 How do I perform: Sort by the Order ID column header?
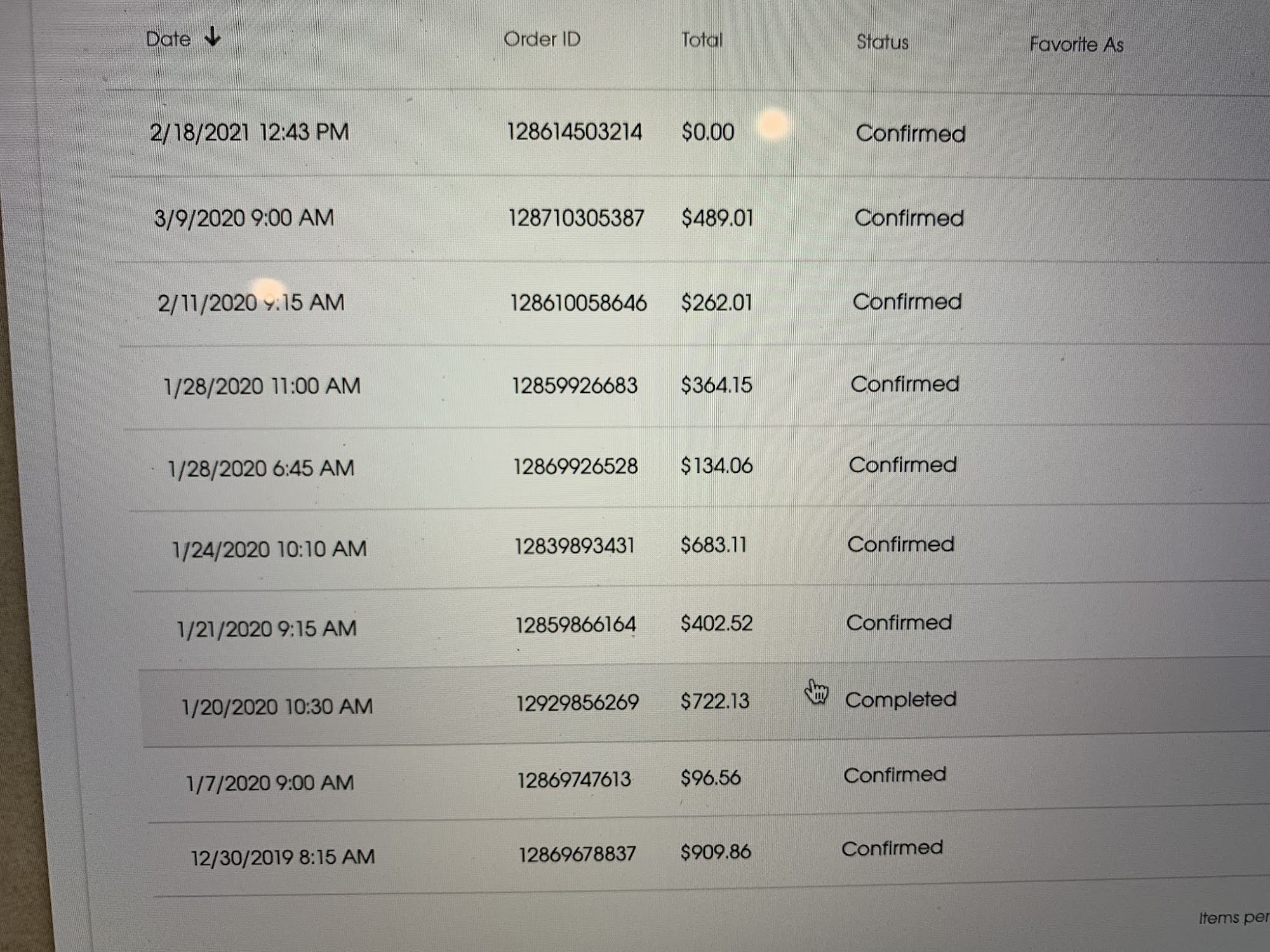pos(542,39)
